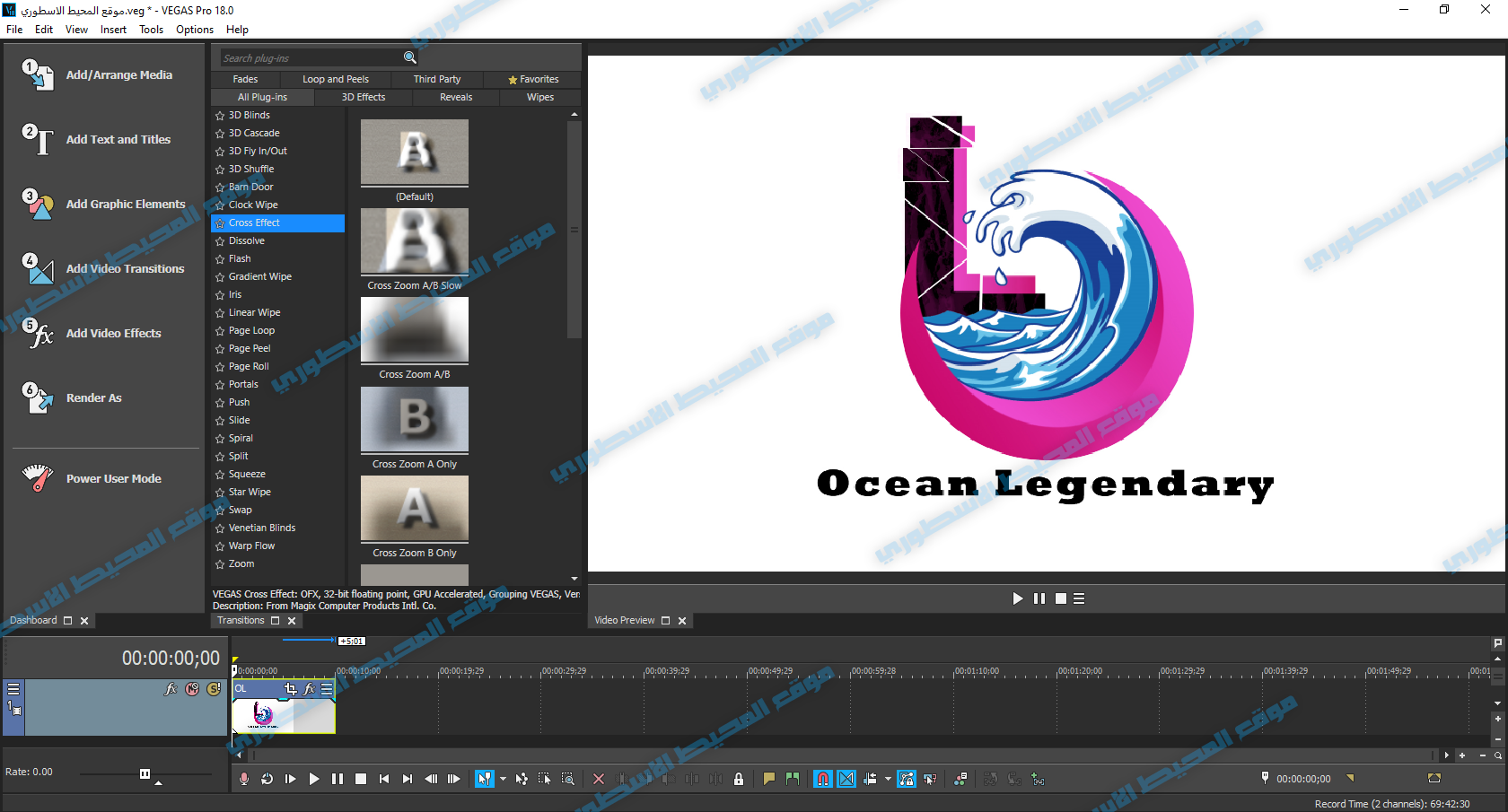1508x812 pixels.
Task: Close the Transitions panel tab
Action: 292,621
